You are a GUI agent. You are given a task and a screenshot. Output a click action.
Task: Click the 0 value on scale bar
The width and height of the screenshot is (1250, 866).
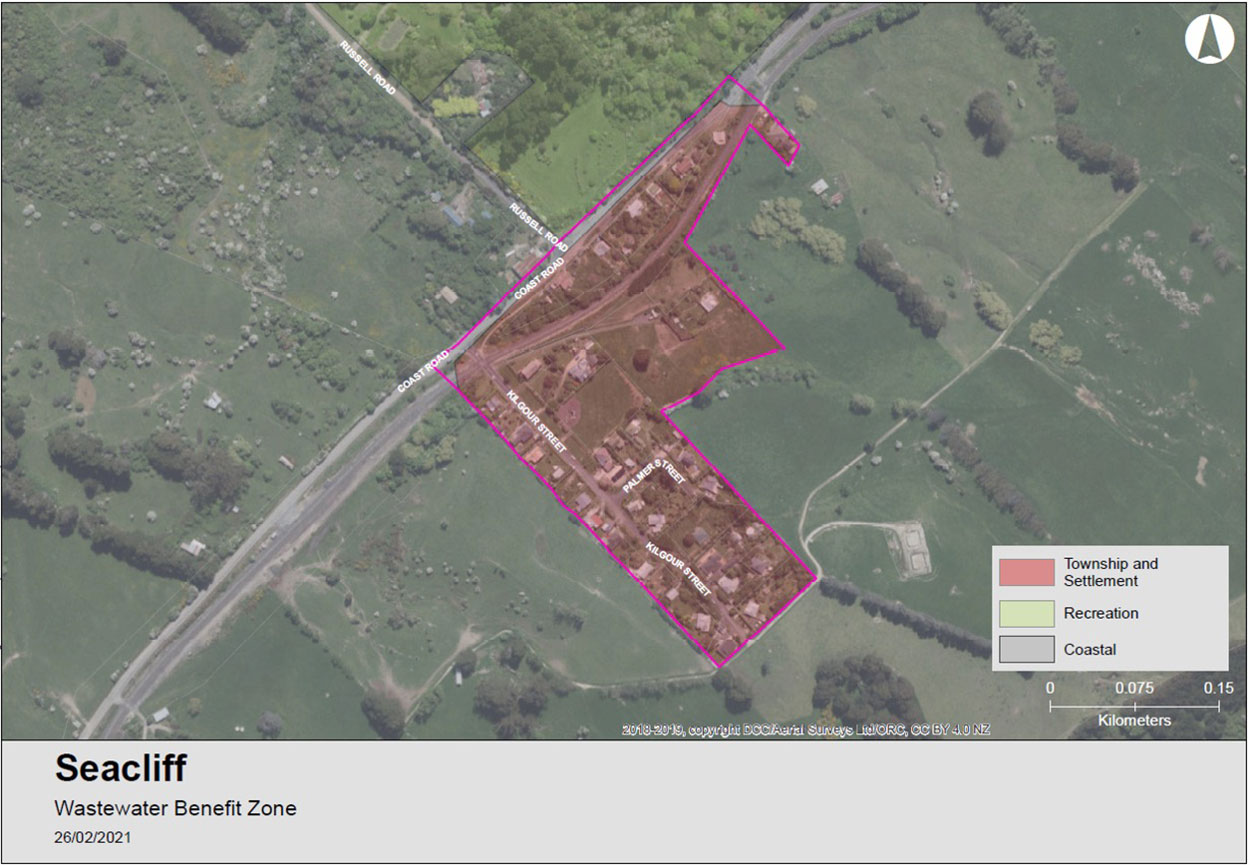click(x=1050, y=688)
